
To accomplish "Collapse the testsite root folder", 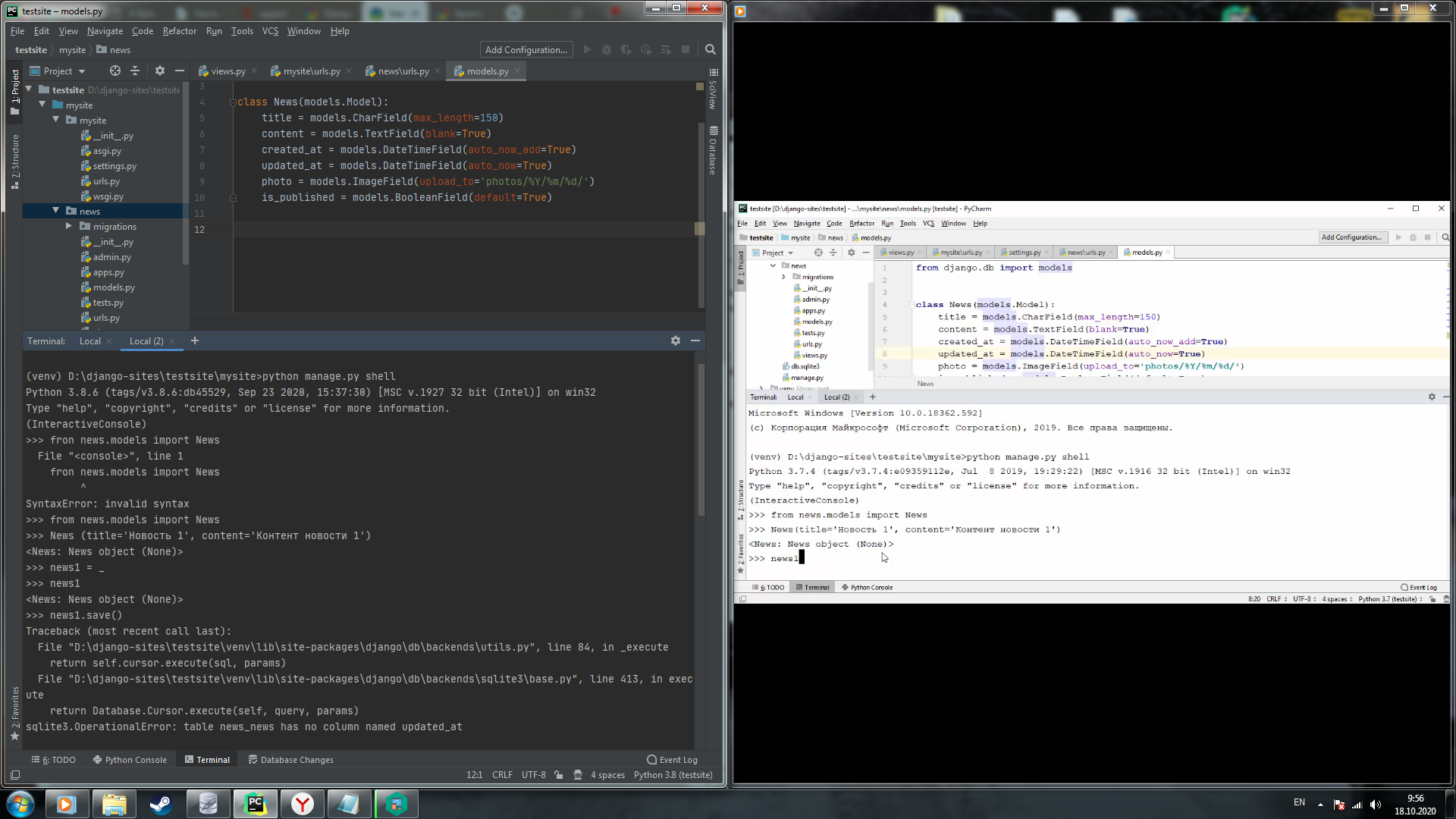I will [29, 89].
